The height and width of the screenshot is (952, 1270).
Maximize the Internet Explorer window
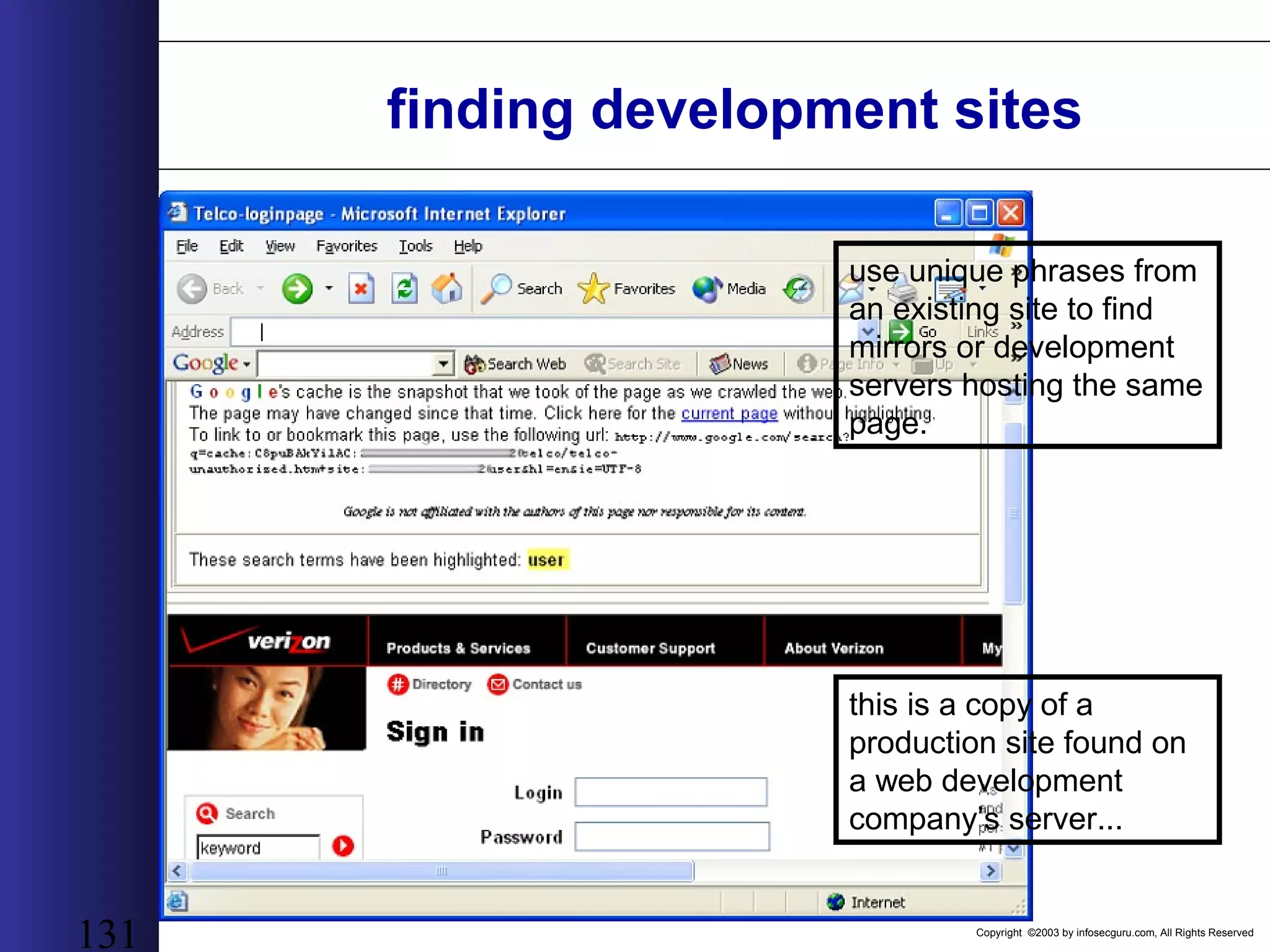pos(979,213)
